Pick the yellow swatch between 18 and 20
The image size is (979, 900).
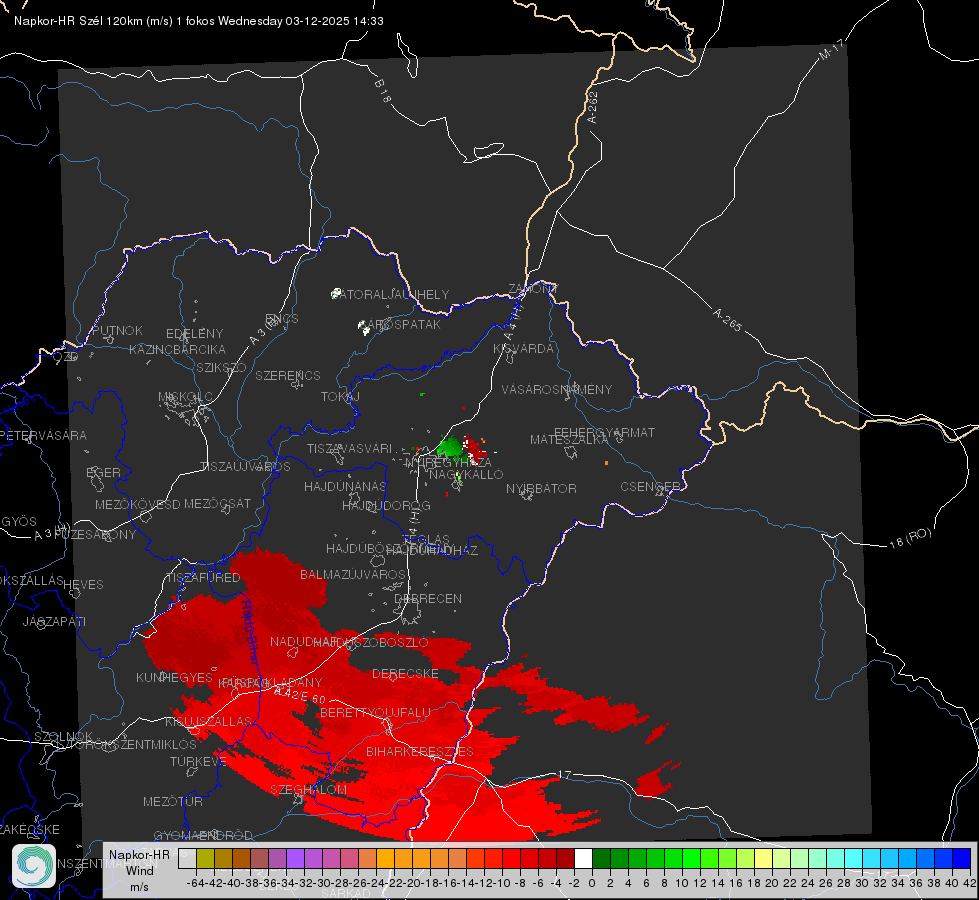(x=764, y=858)
